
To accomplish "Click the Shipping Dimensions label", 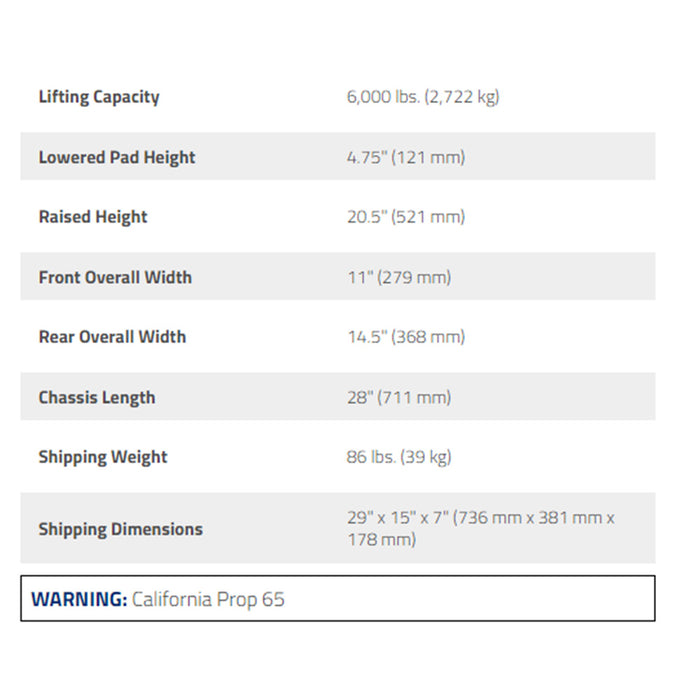I will (x=120, y=529).
